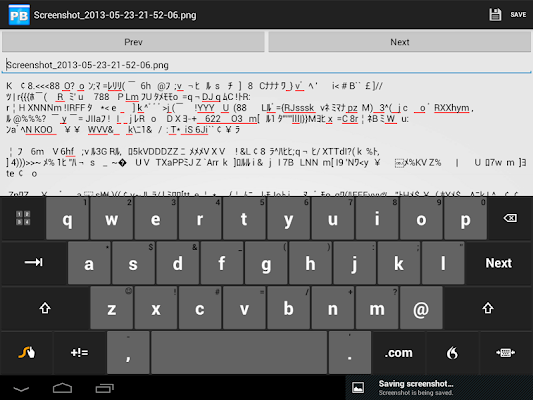Tap the n key
The height and width of the screenshot is (400, 533).
click(332, 308)
